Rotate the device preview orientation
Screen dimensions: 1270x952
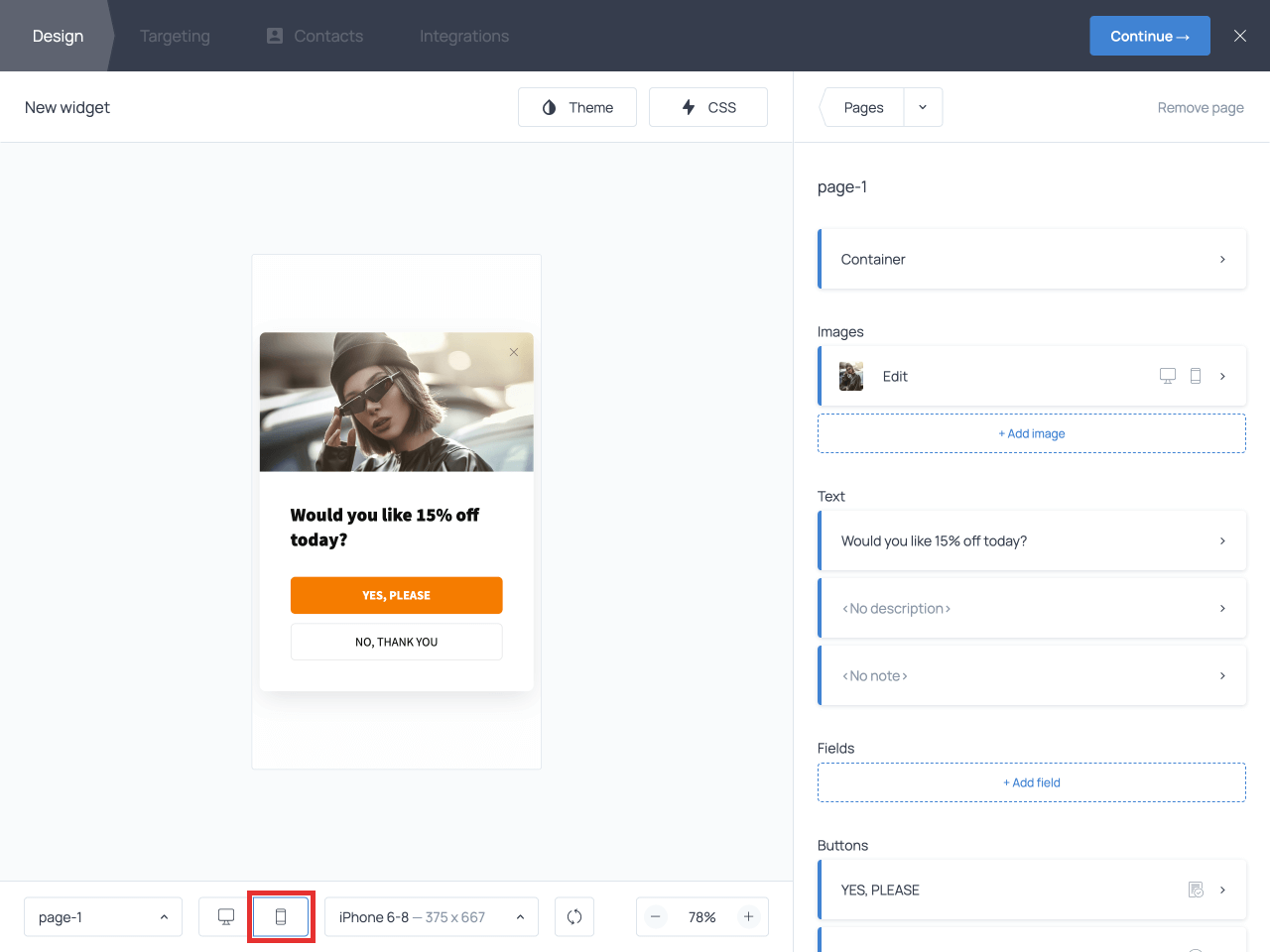tap(574, 917)
